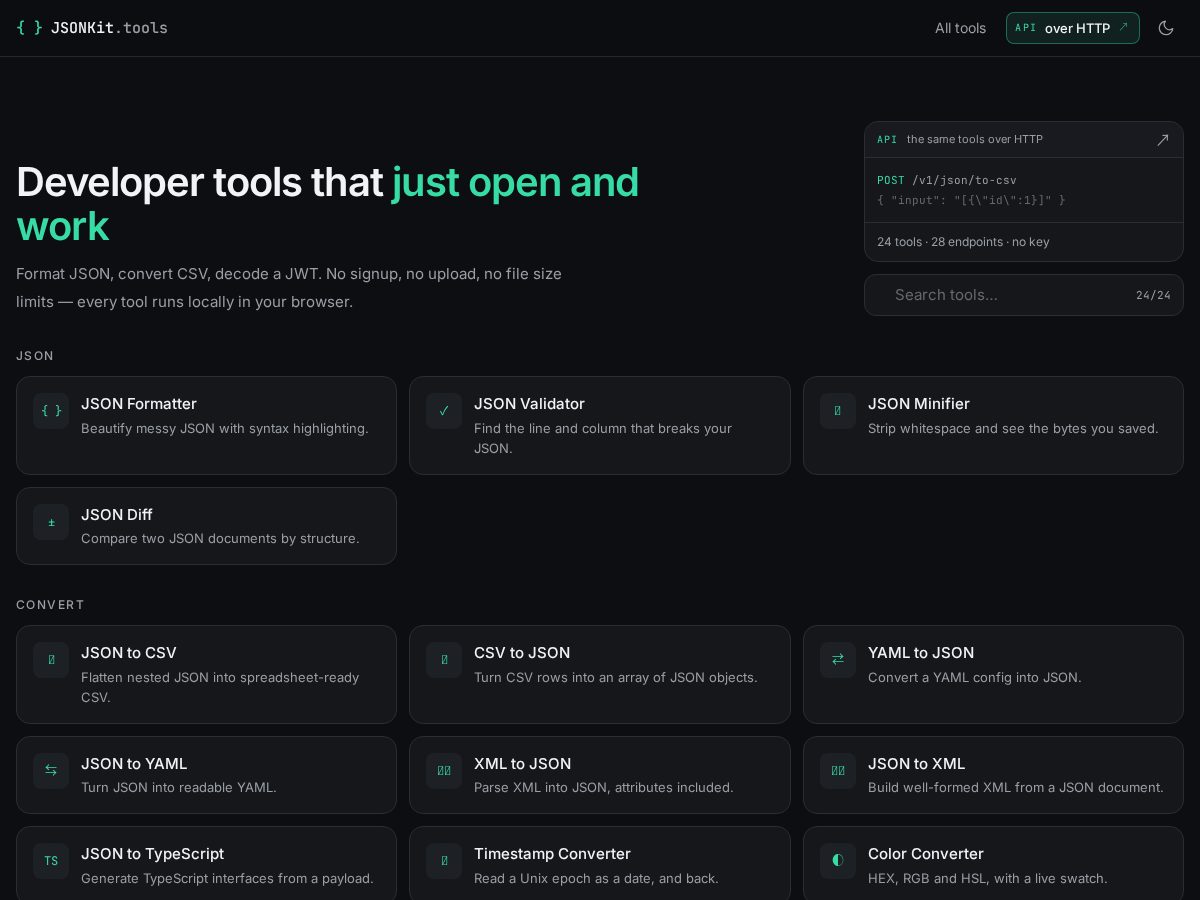Viewport: 1200px width, 900px height.
Task: Click the JSON to XML icon
Action: 838,771
